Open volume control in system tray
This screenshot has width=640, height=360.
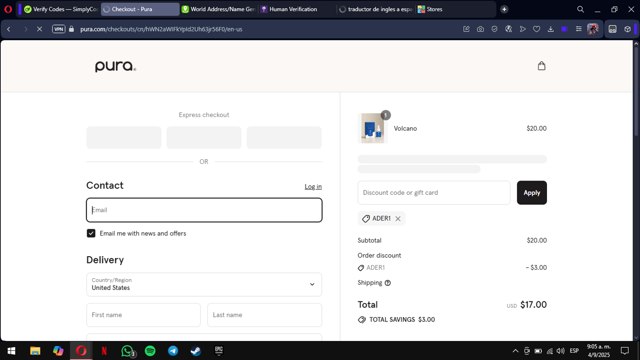tap(561, 351)
